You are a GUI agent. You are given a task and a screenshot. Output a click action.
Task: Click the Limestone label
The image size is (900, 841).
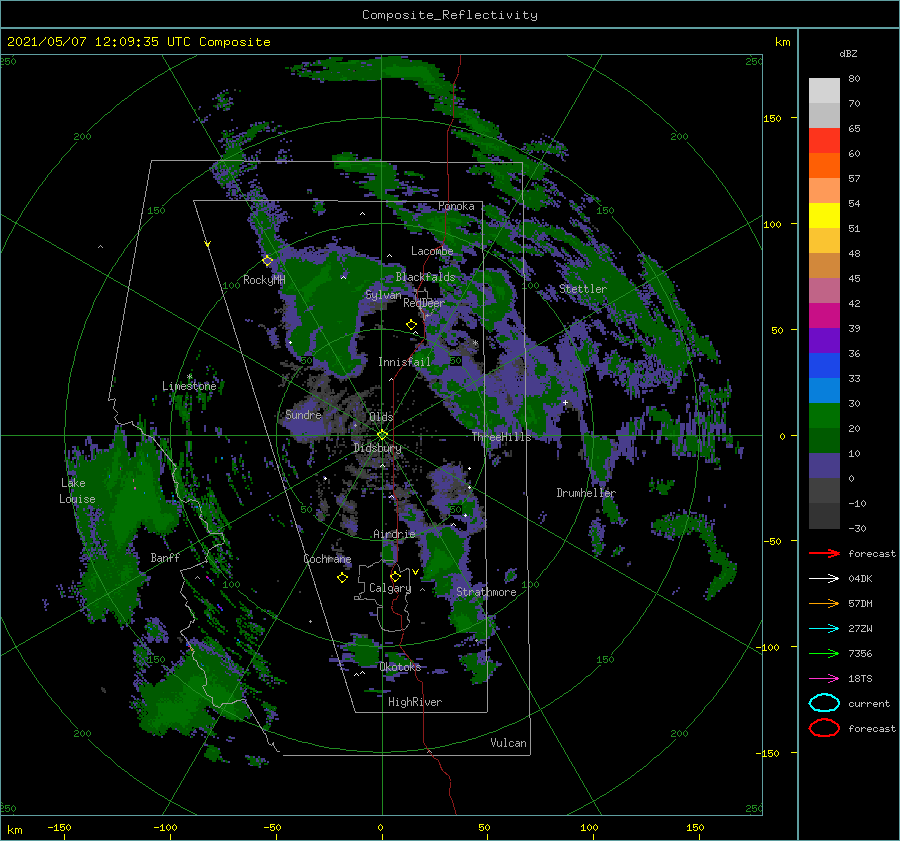189,386
